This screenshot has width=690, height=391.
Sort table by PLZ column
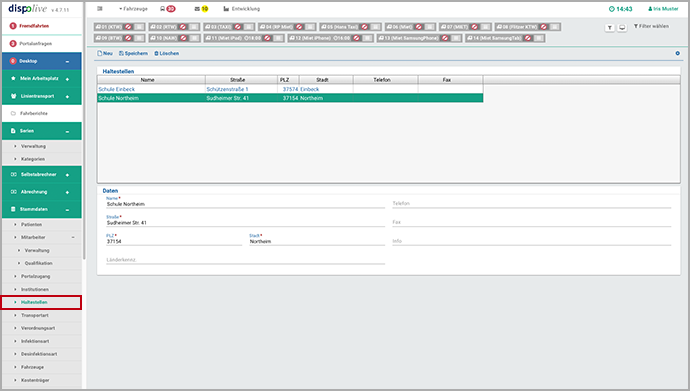point(289,80)
